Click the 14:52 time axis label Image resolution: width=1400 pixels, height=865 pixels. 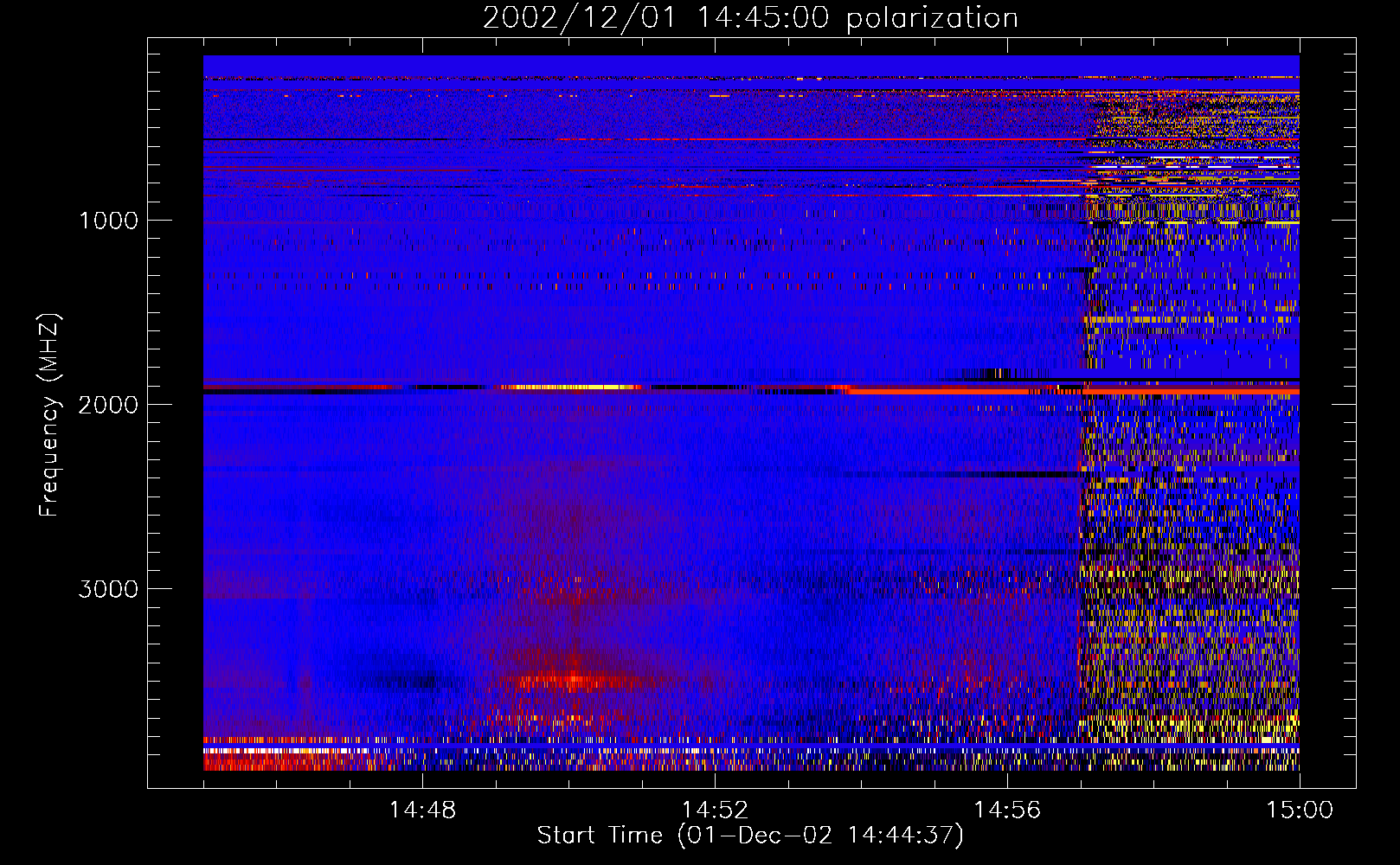click(x=715, y=811)
